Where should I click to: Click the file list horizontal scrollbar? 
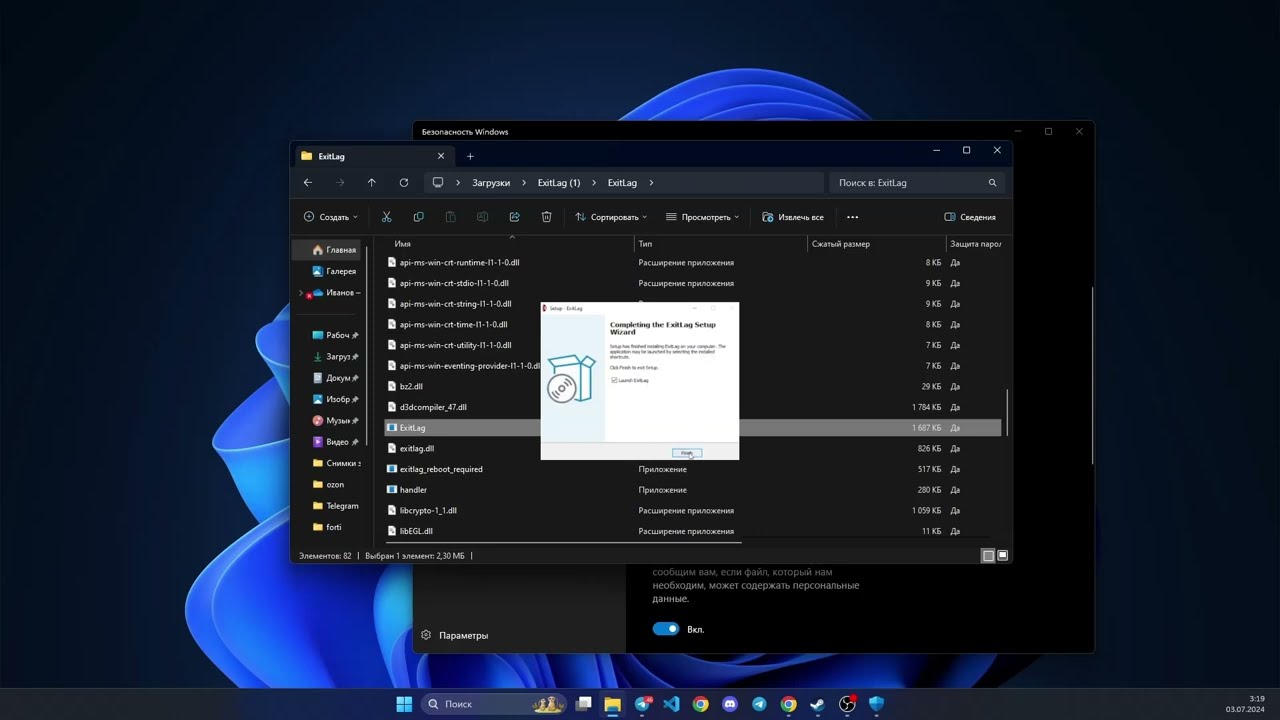[565, 543]
